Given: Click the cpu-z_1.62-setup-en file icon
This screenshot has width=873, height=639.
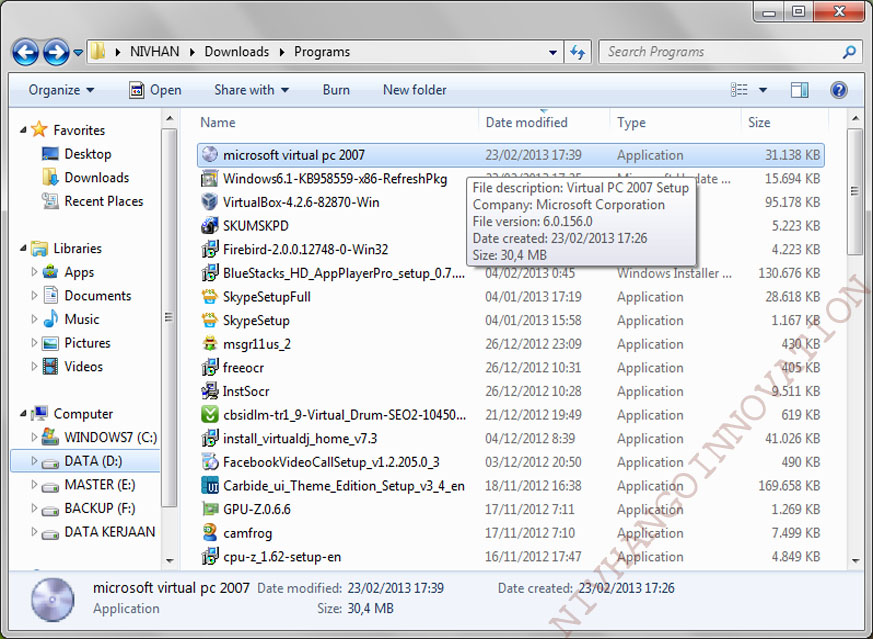Looking at the screenshot, I should [209, 557].
